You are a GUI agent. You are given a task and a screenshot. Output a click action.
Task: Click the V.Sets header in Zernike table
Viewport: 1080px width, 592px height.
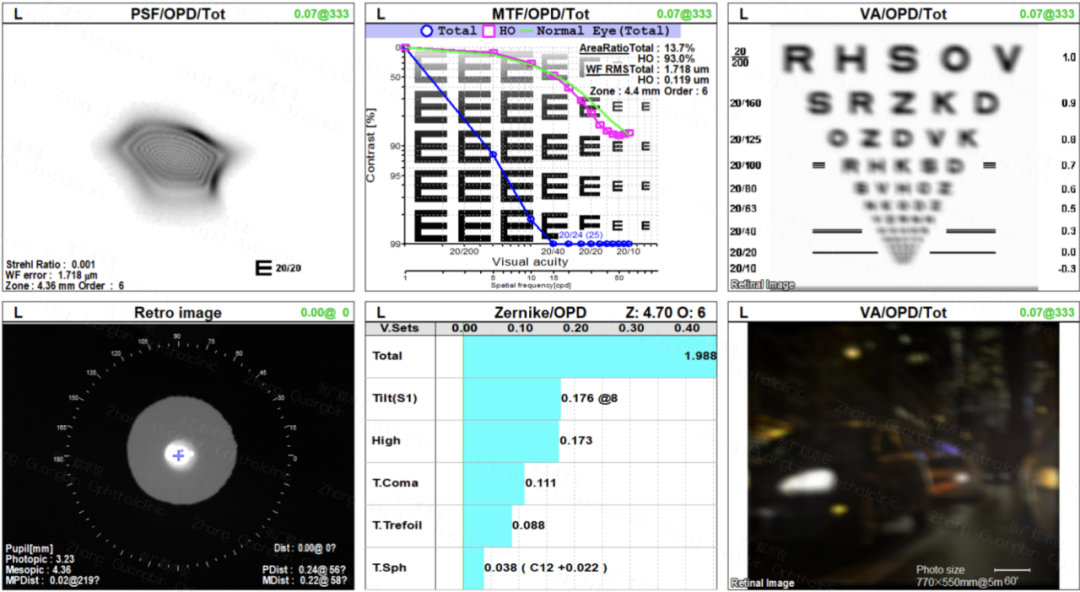pos(399,328)
